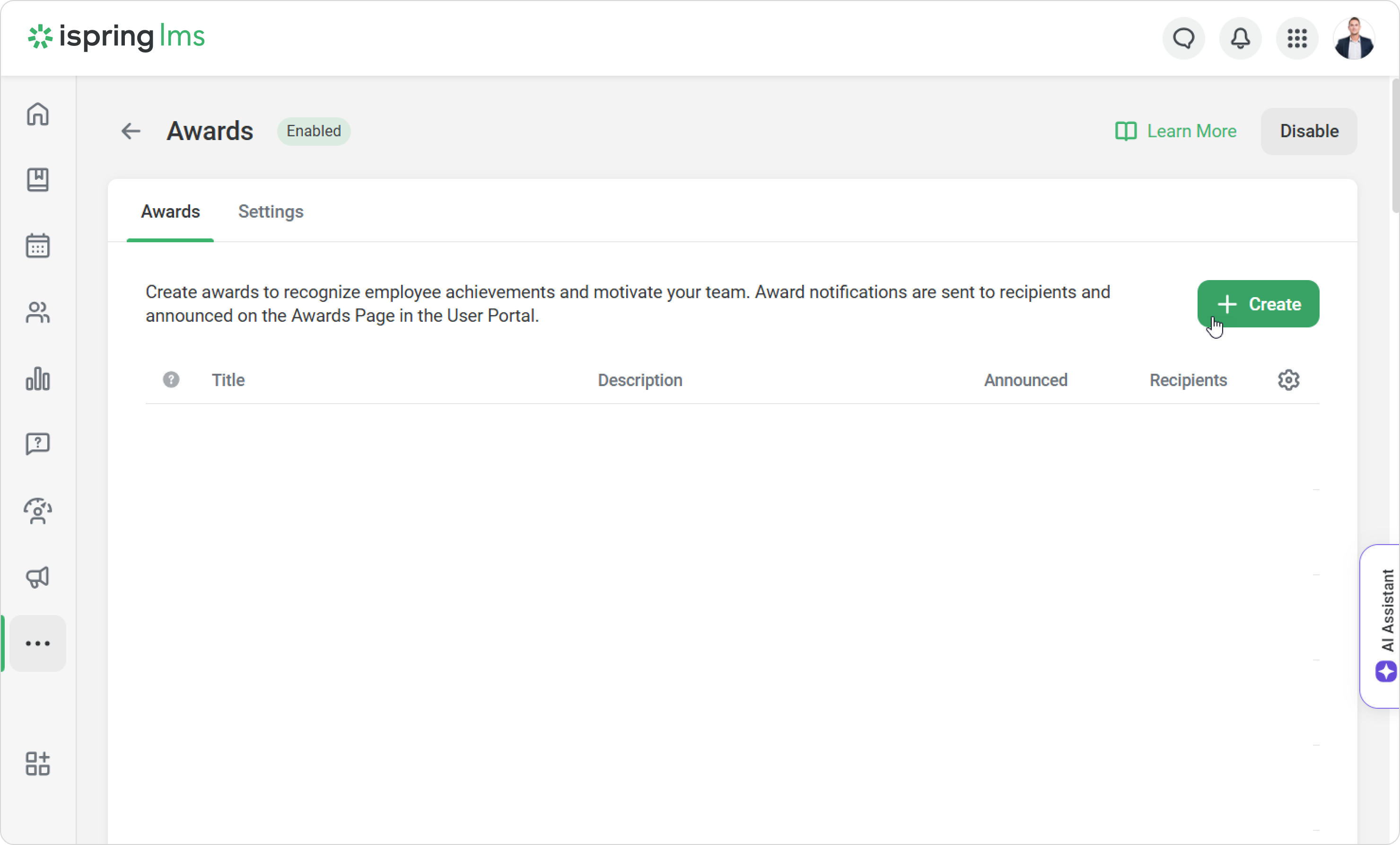Click the green Create button
Viewport: 1400px width, 845px height.
1258,304
